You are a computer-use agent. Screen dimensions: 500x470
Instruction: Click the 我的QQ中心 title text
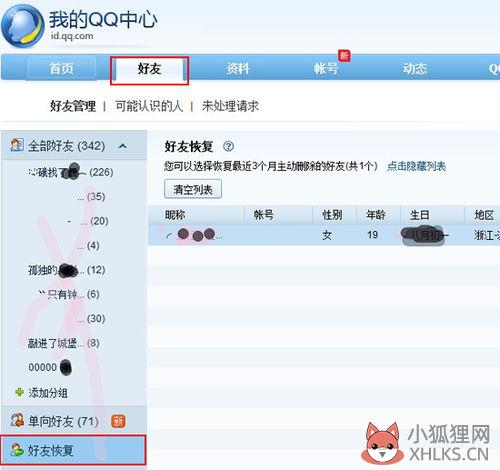click(103, 19)
